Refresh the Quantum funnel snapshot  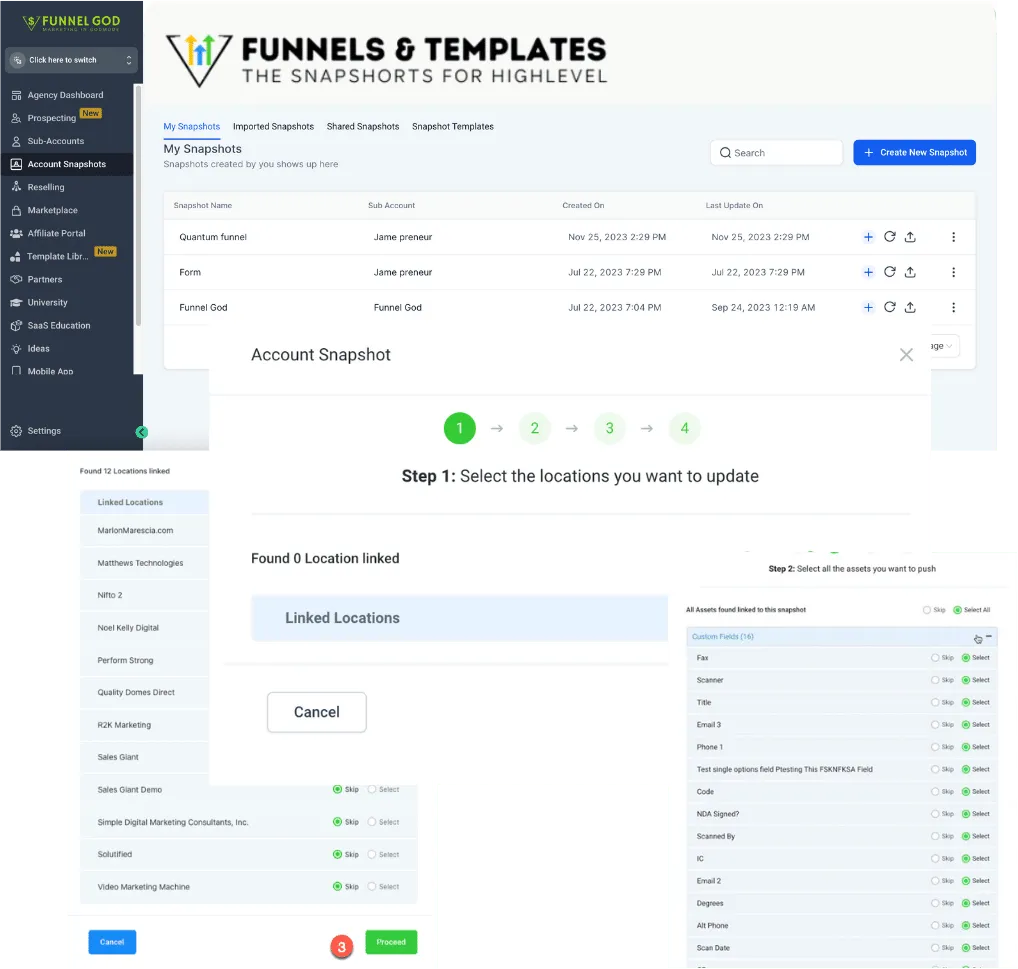pos(889,237)
